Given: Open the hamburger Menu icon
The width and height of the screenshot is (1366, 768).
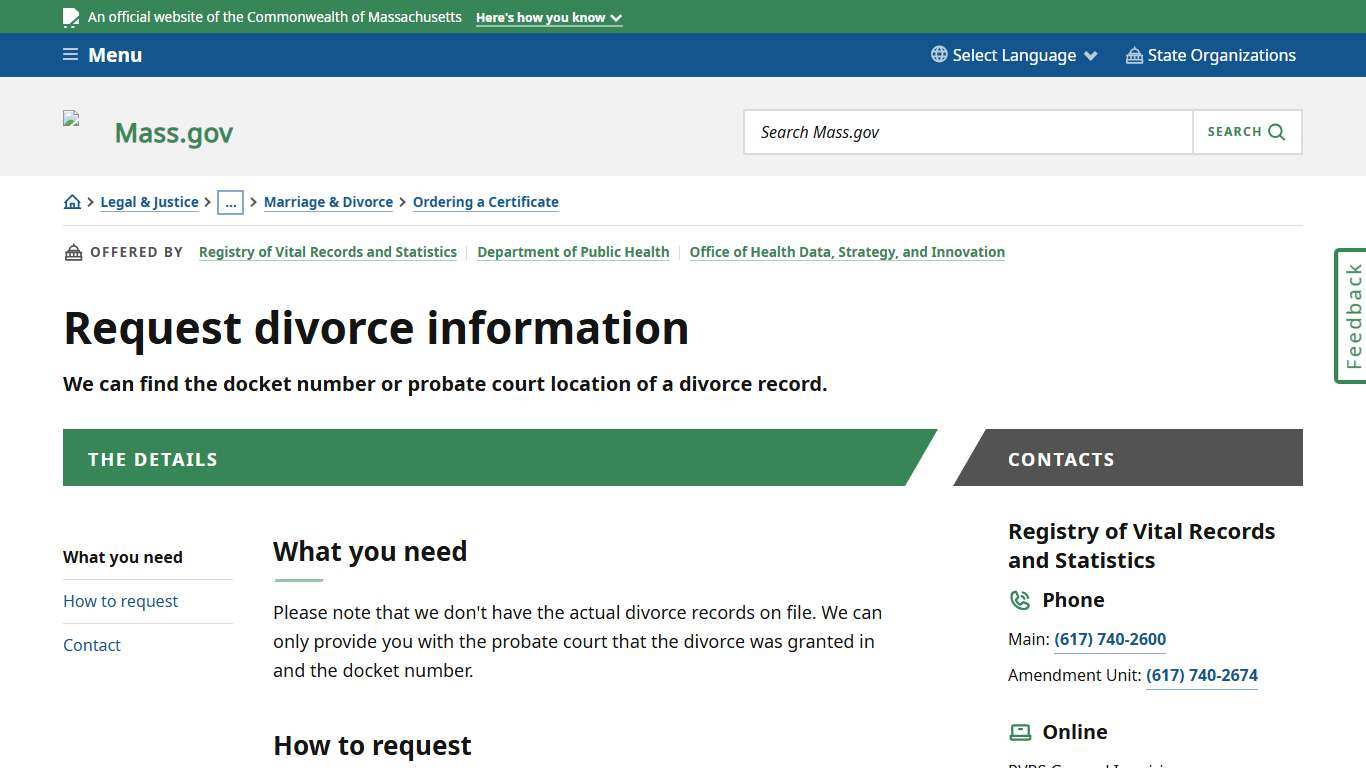Looking at the screenshot, I should 70,54.
